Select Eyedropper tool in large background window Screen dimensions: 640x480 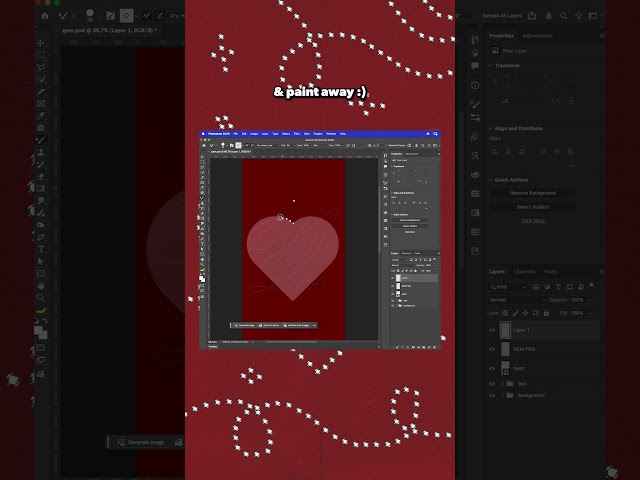click(41, 116)
